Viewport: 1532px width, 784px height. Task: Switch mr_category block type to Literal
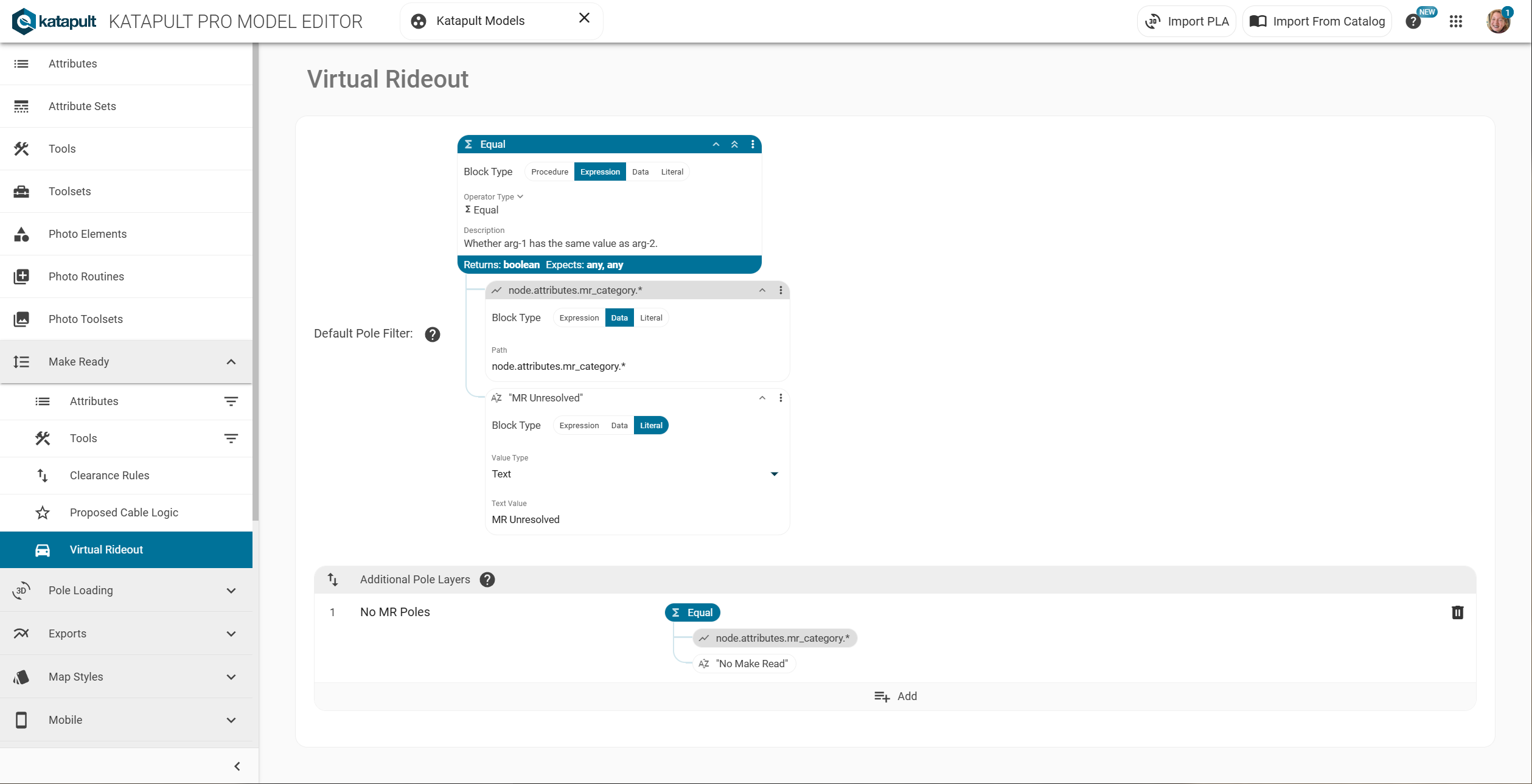point(650,318)
